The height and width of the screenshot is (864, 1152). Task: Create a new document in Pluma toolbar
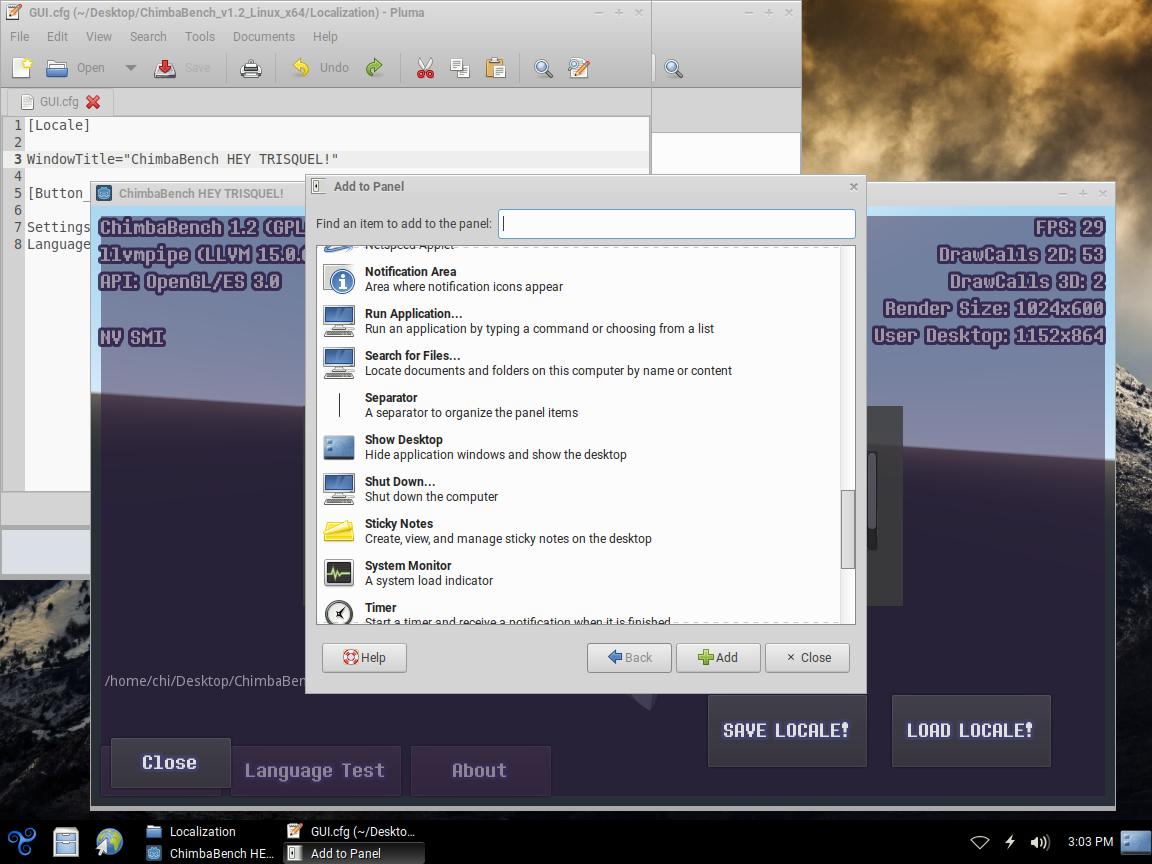click(x=22, y=68)
